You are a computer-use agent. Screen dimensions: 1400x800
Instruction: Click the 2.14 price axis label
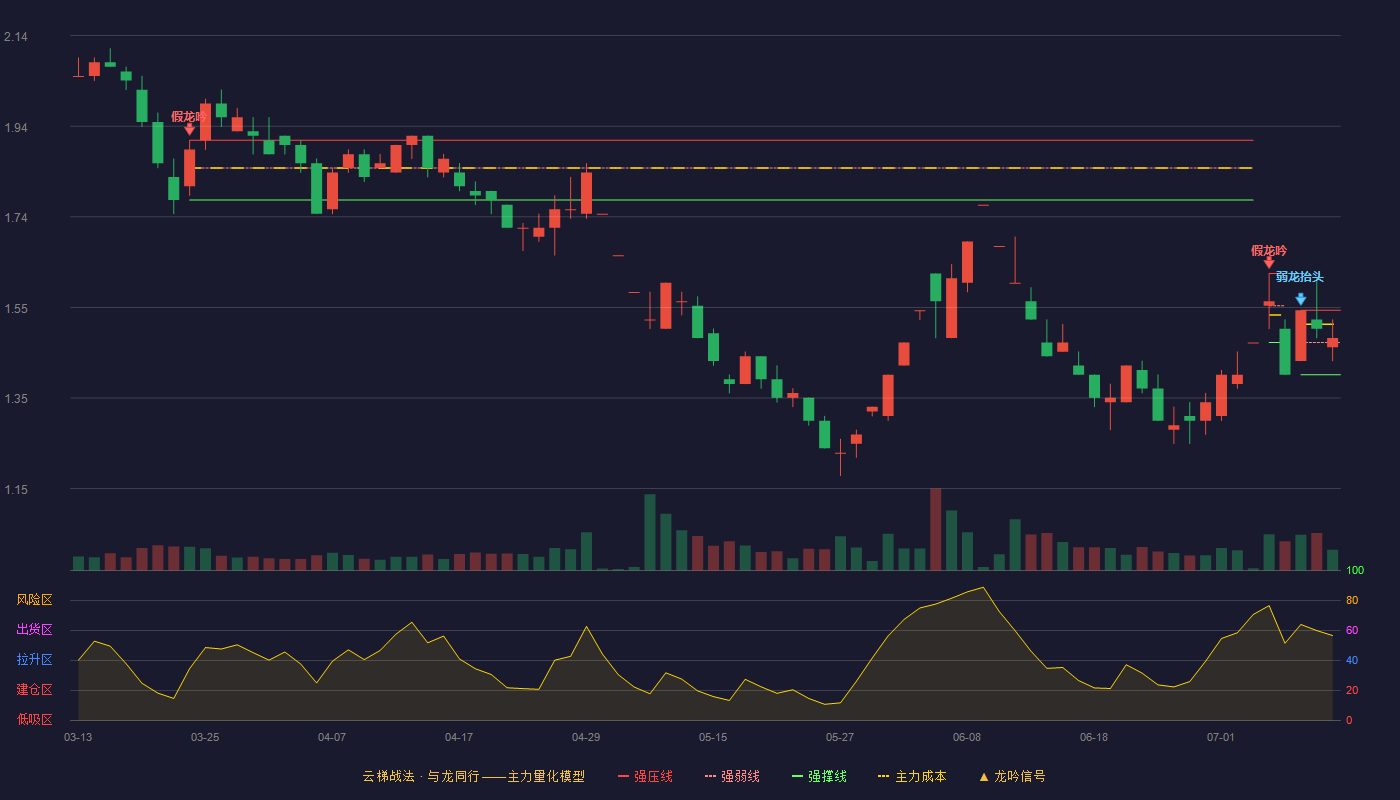(x=16, y=37)
